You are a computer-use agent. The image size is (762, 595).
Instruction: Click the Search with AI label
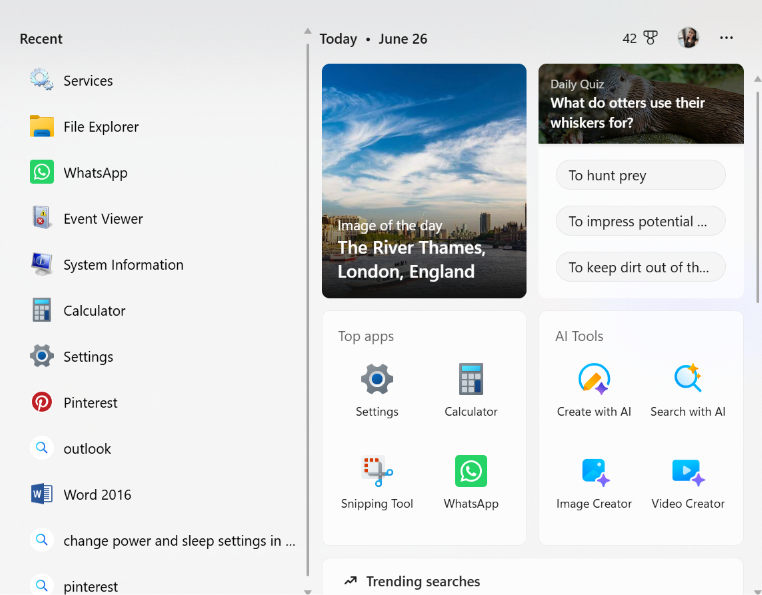[688, 412]
